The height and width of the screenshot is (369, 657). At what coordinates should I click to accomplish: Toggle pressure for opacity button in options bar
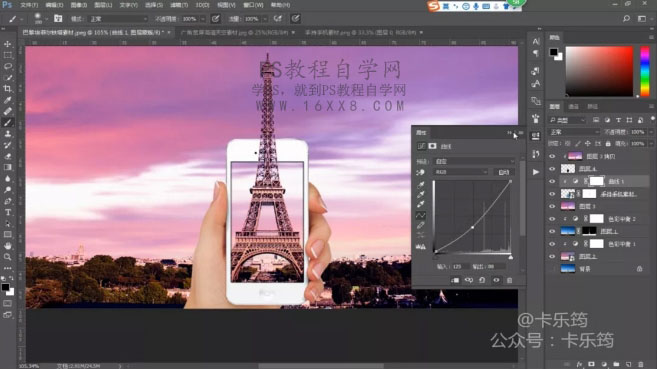215,19
